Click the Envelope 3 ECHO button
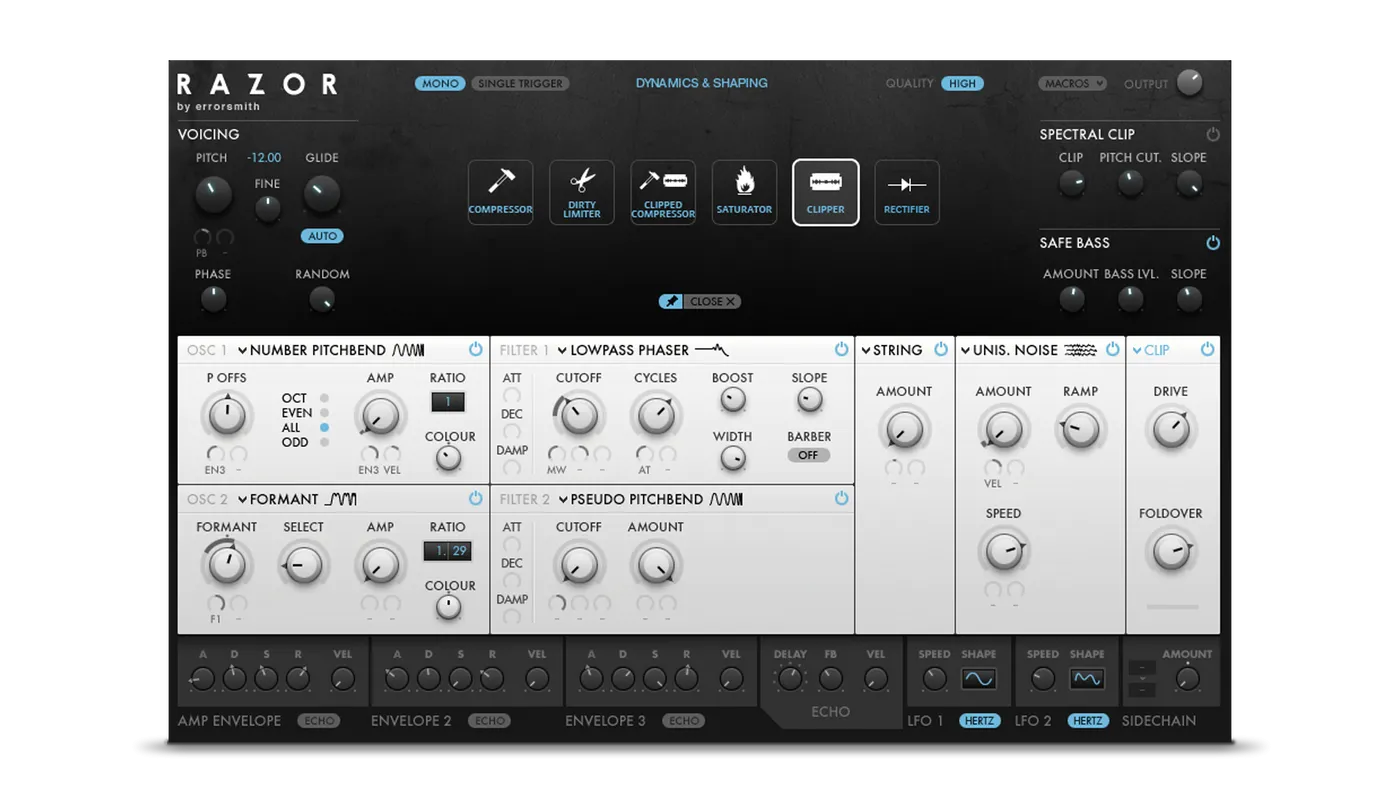The height and width of the screenshot is (798, 1400). tap(684, 721)
